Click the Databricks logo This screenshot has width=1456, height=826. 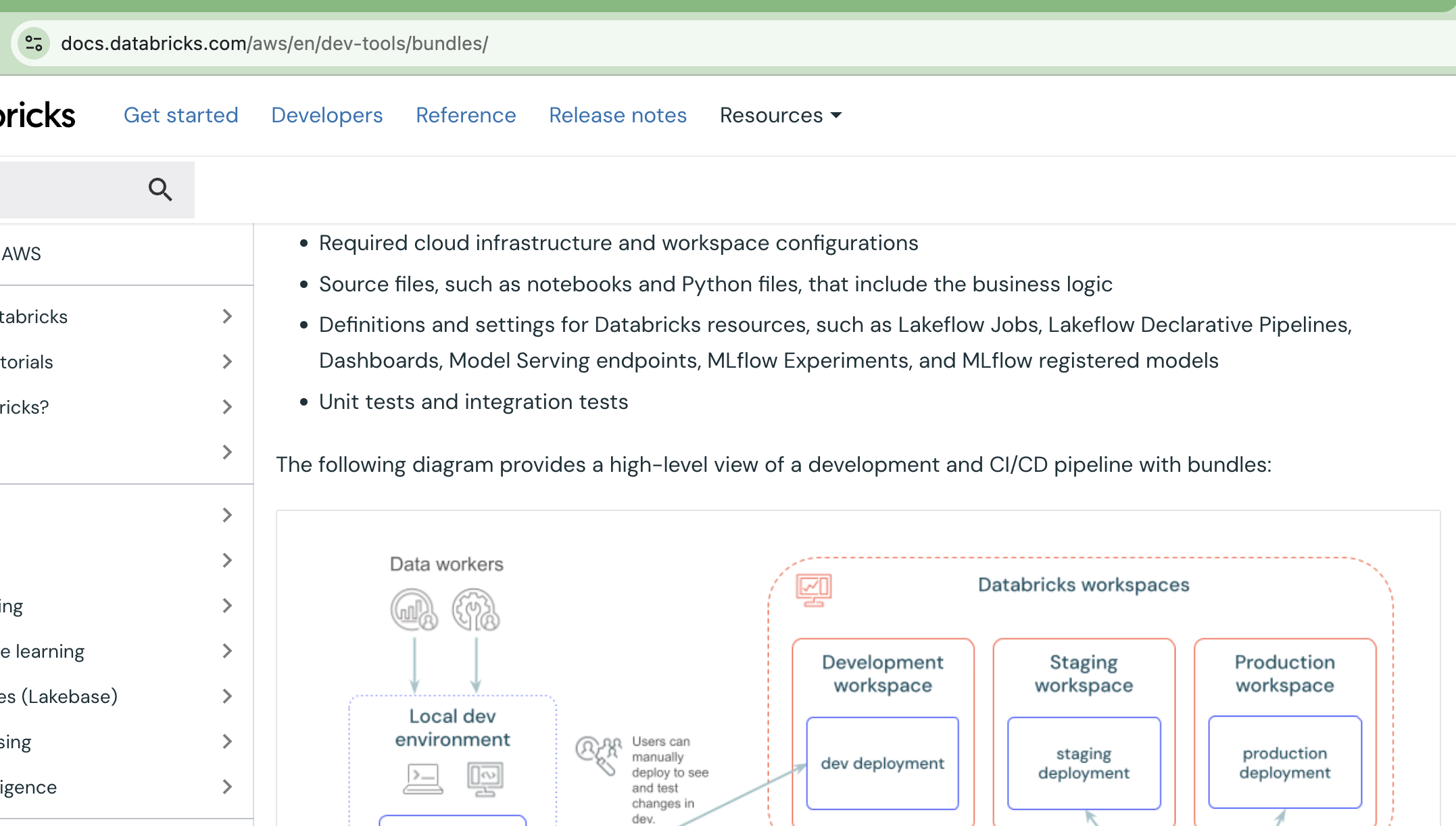(37, 115)
